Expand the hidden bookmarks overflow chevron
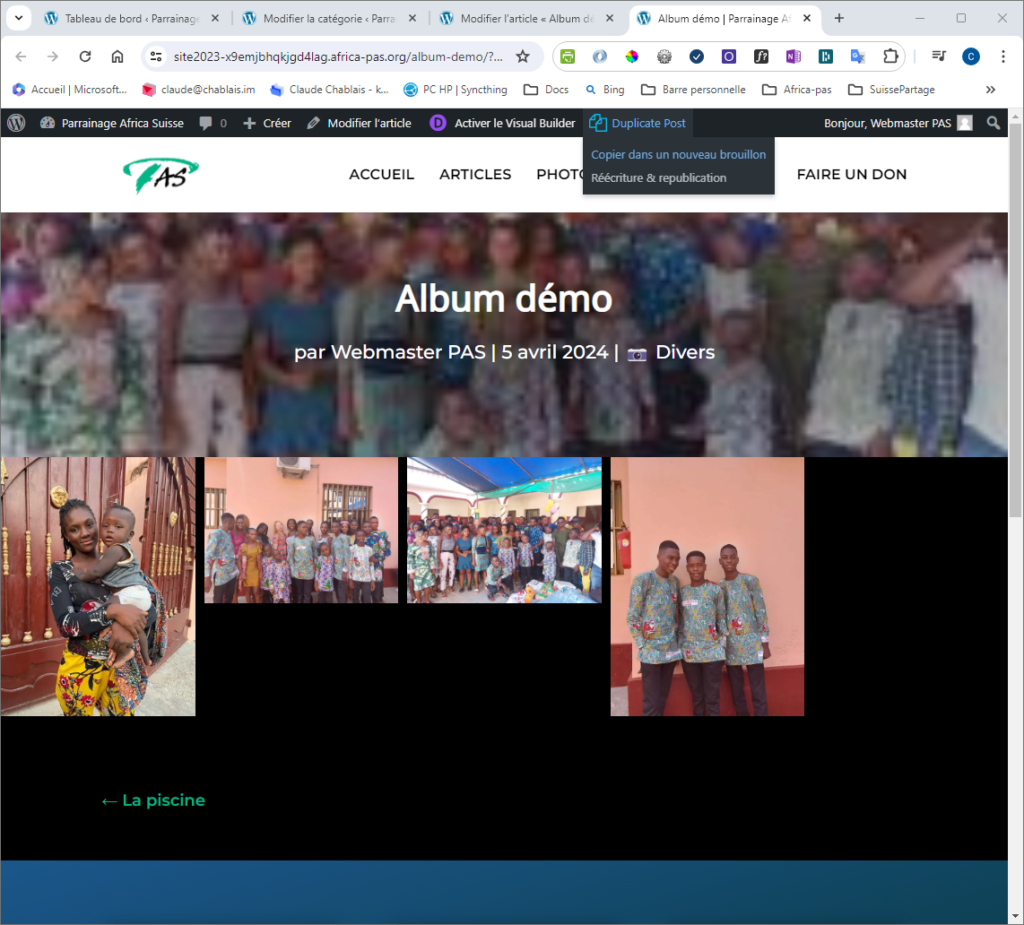 [990, 89]
